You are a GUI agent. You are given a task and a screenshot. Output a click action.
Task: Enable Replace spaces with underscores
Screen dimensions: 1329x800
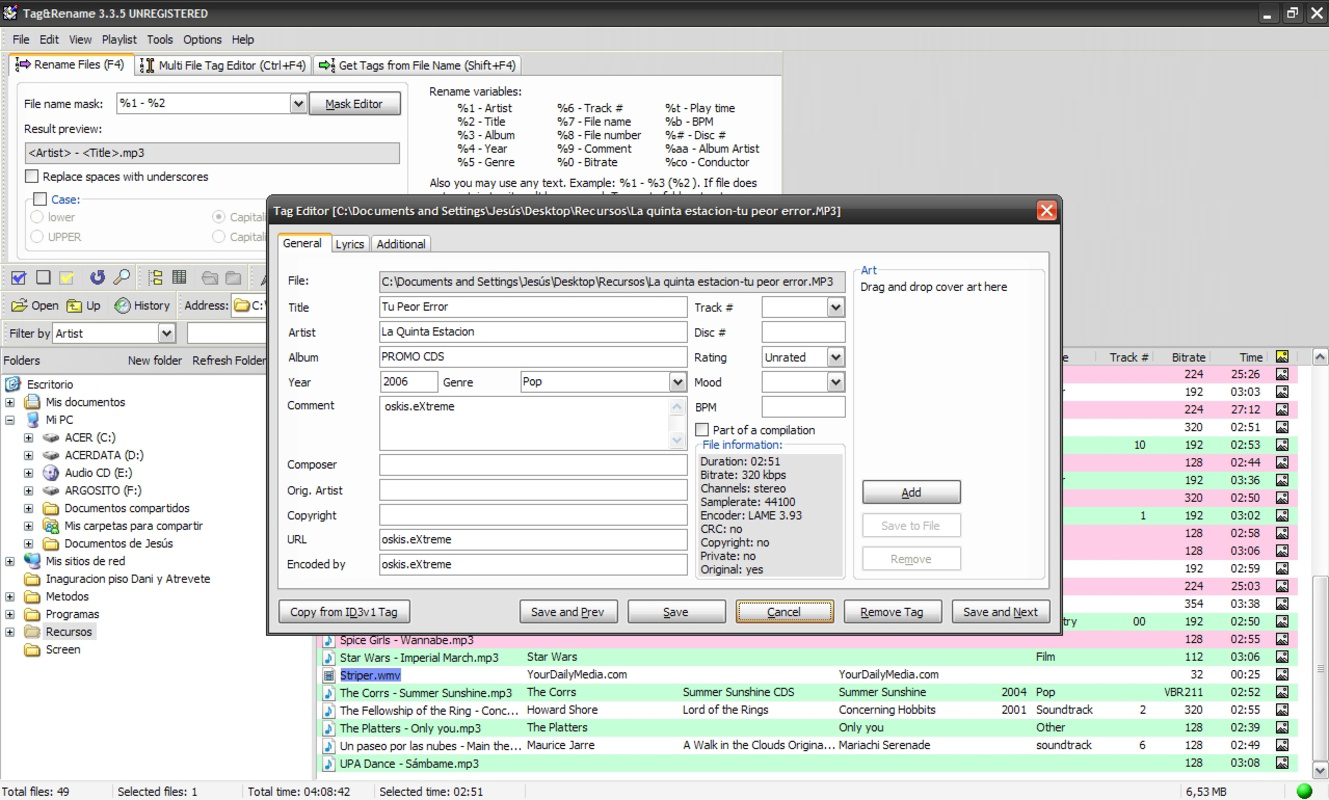[32, 176]
